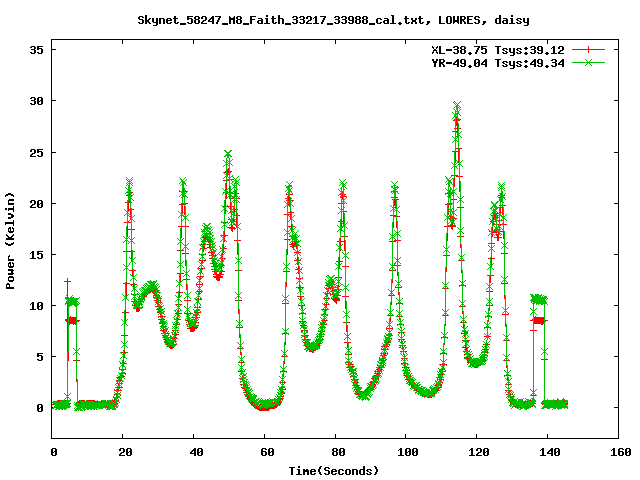Click y-axis tick label 20

pyautogui.click(x=36, y=204)
